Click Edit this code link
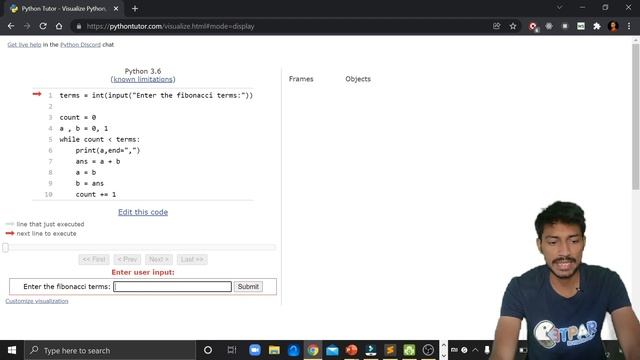This screenshot has width=640, height=360. tap(143, 212)
